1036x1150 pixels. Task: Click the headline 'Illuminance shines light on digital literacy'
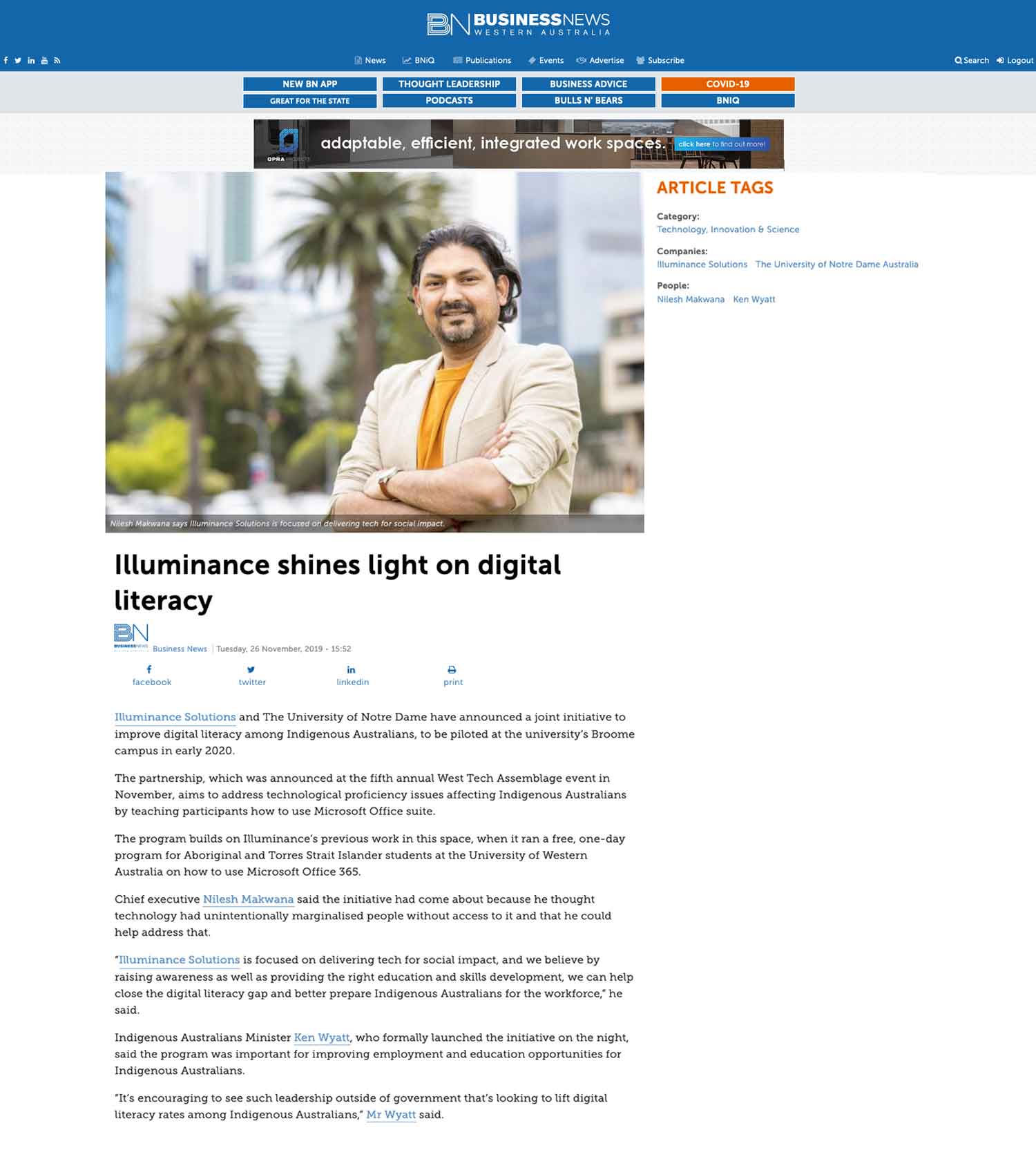point(337,582)
